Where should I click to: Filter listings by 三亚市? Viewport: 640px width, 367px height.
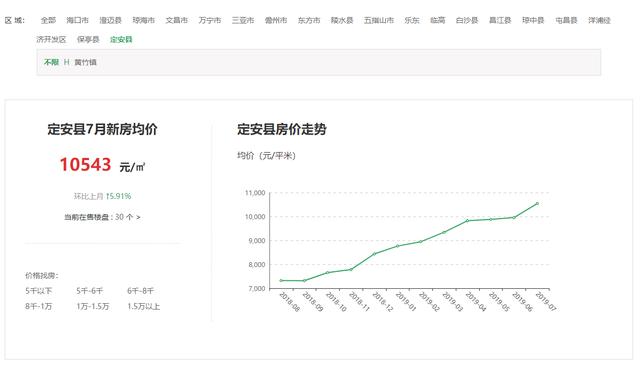pyautogui.click(x=243, y=20)
